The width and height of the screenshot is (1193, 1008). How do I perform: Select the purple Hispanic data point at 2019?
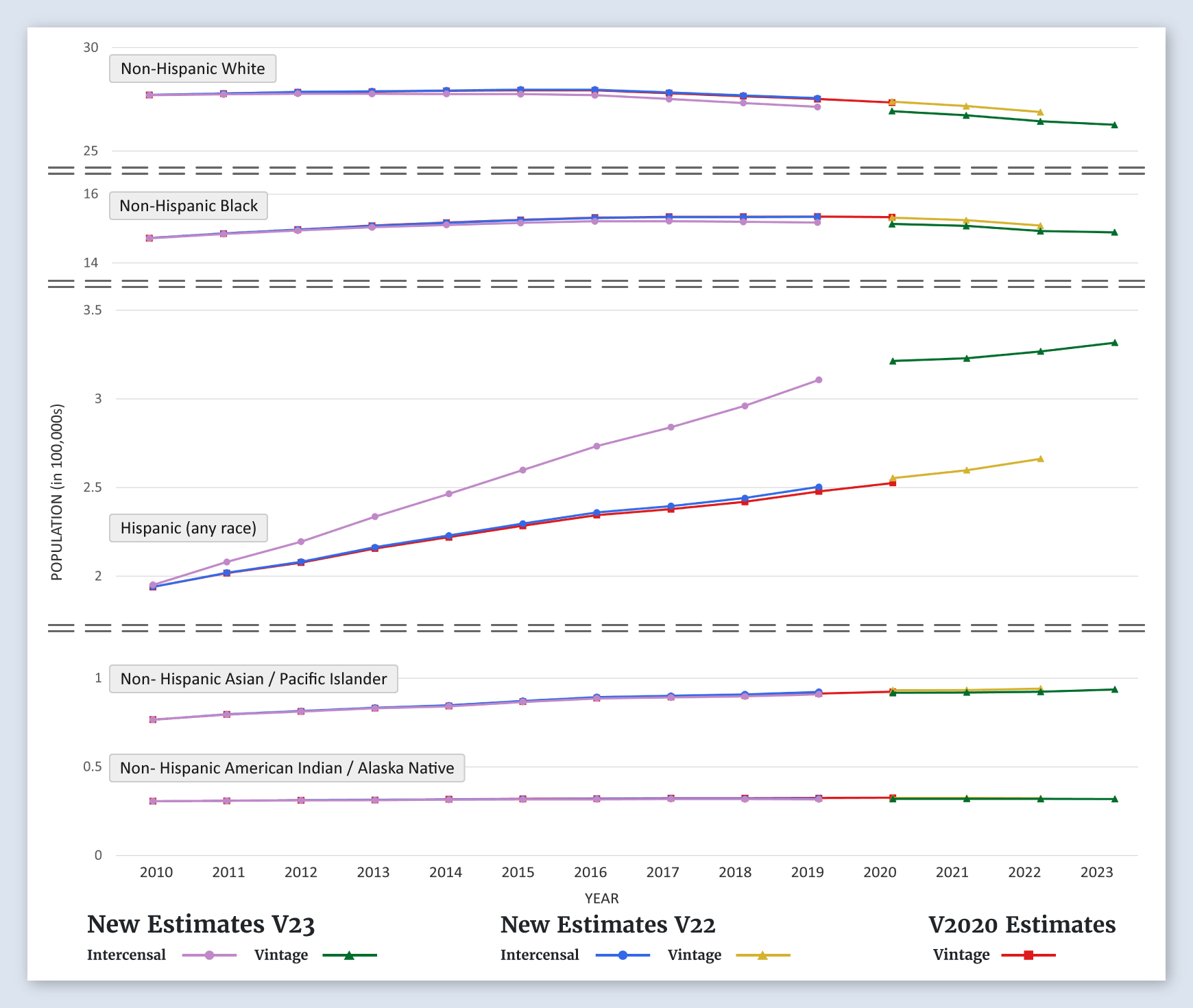pos(819,380)
